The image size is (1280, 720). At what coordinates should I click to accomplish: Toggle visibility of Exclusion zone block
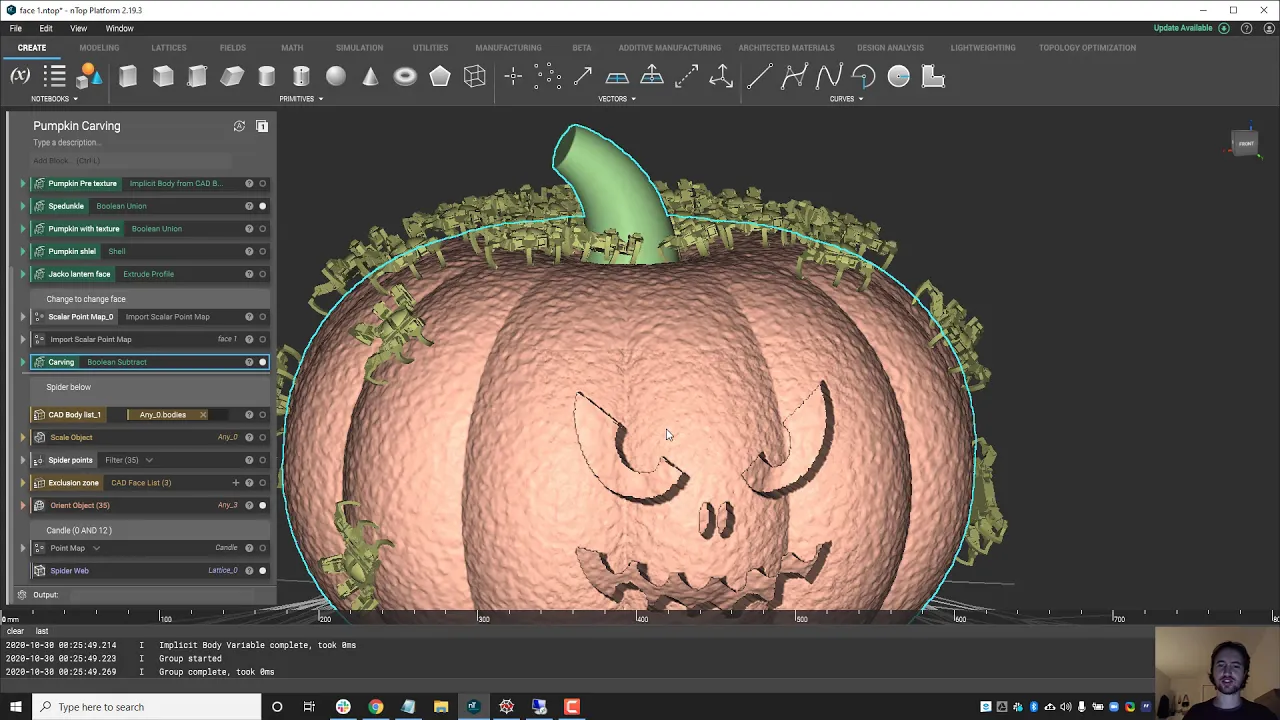click(263, 483)
